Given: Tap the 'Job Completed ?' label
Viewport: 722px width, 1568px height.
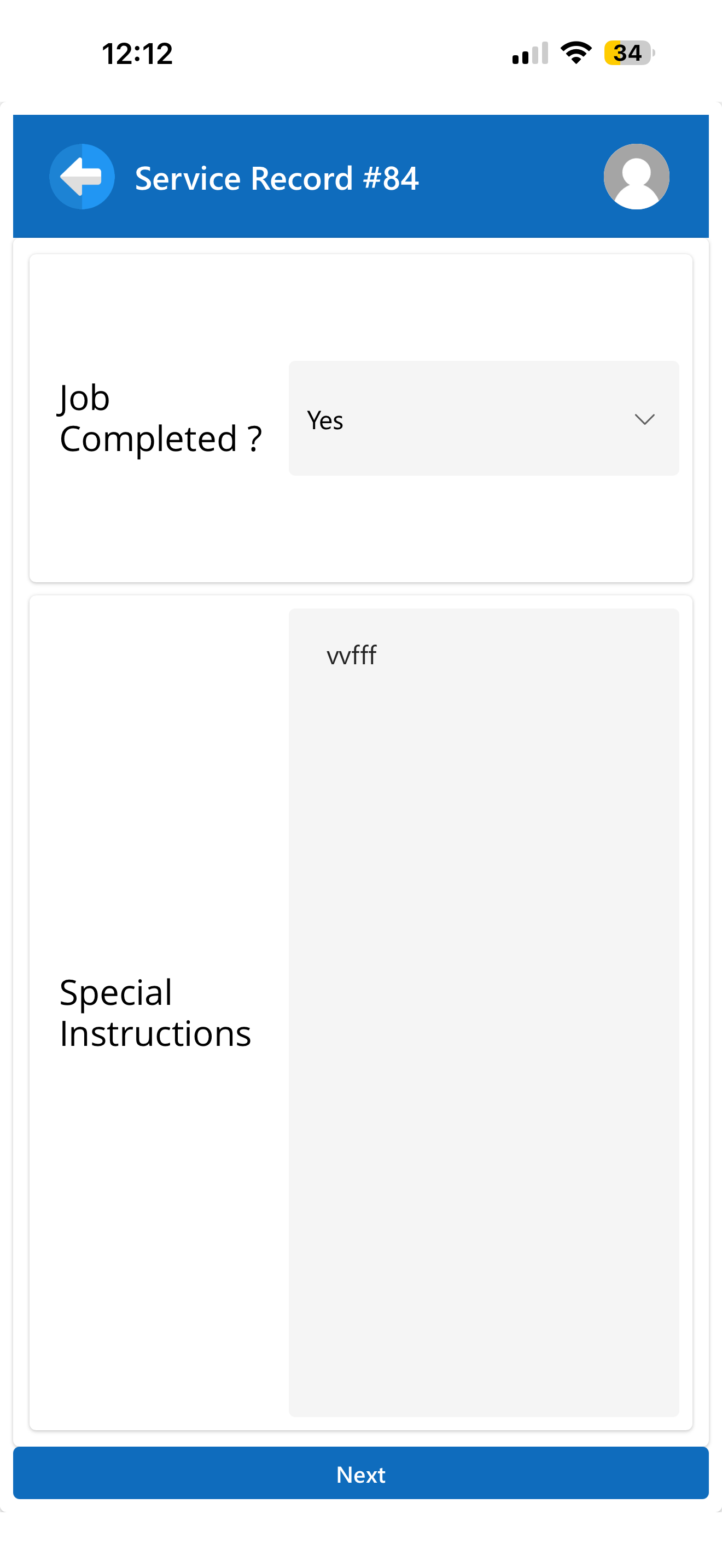Looking at the screenshot, I should pos(161,418).
